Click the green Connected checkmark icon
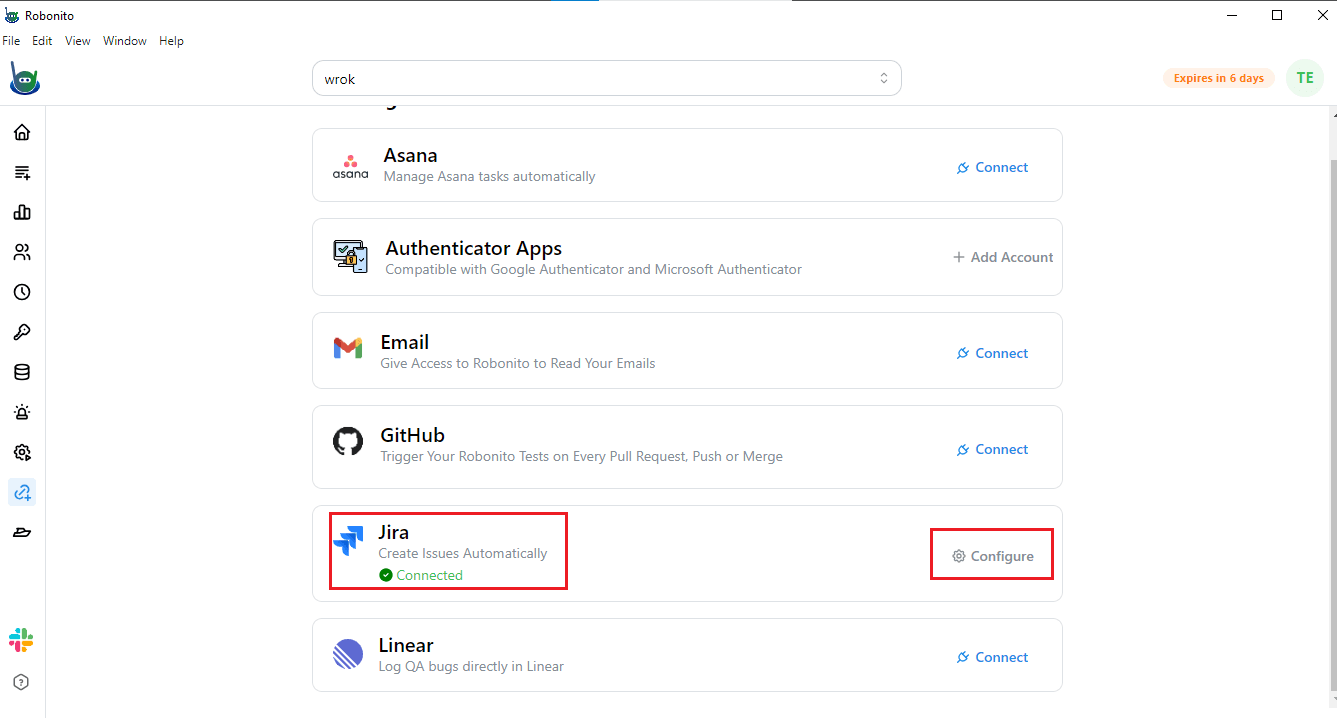 click(386, 575)
